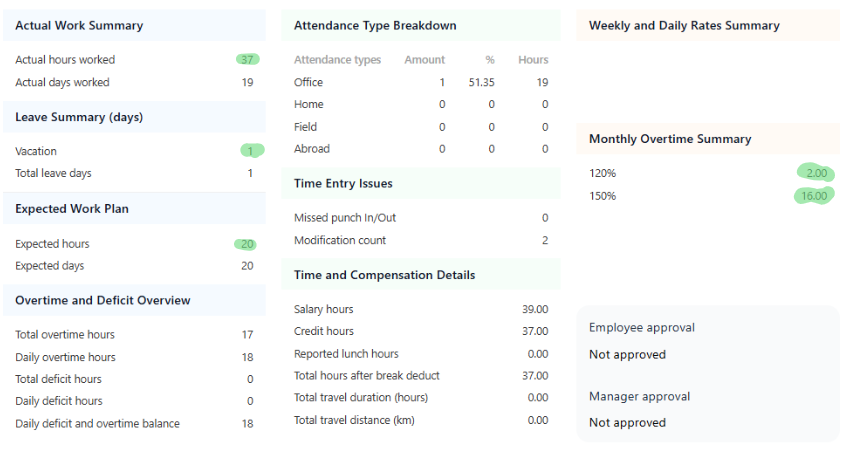Select the highlighted Expected hours value 20
The width and height of the screenshot is (850, 454).
click(246, 244)
